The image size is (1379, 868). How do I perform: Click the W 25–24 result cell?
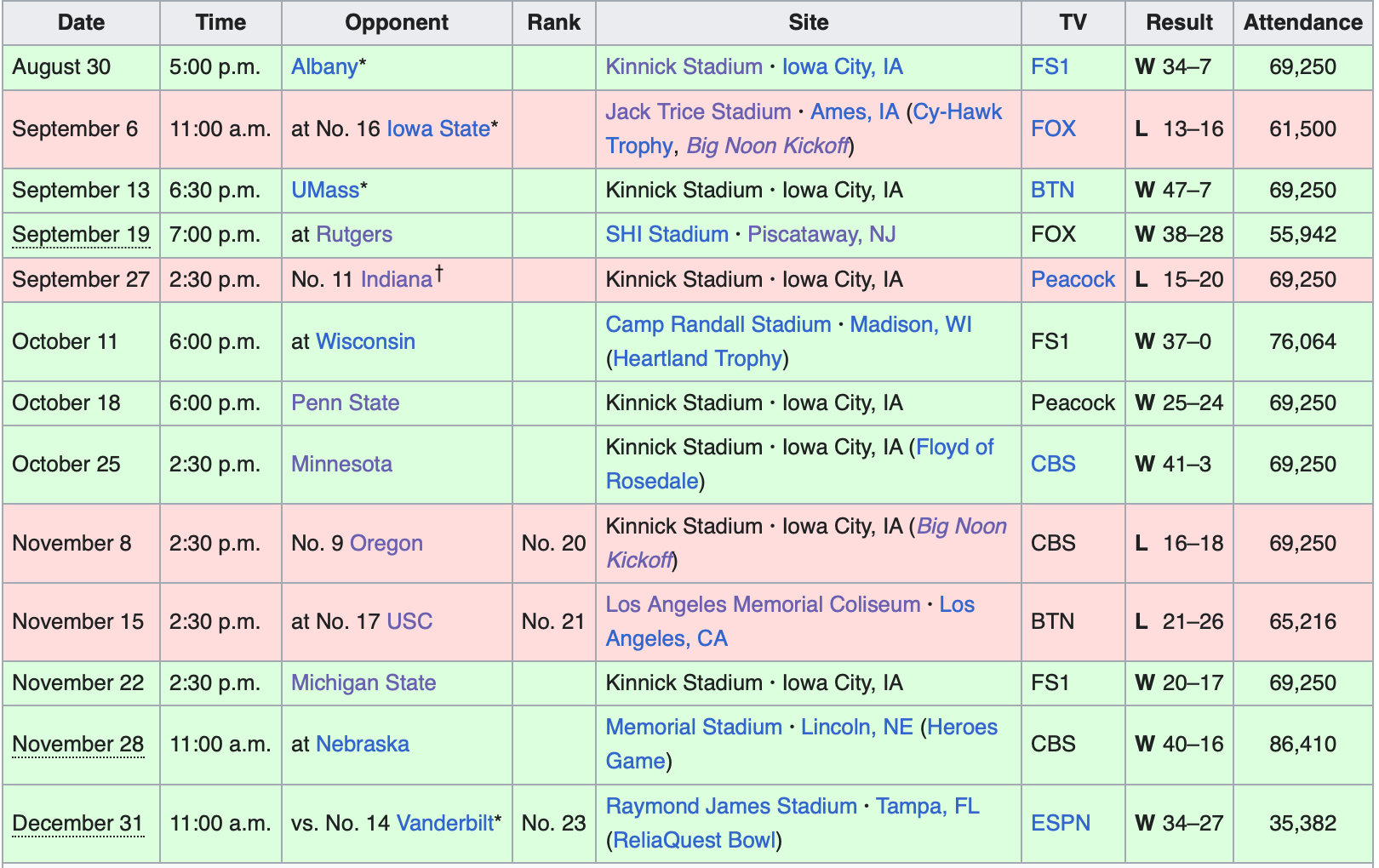[1179, 403]
